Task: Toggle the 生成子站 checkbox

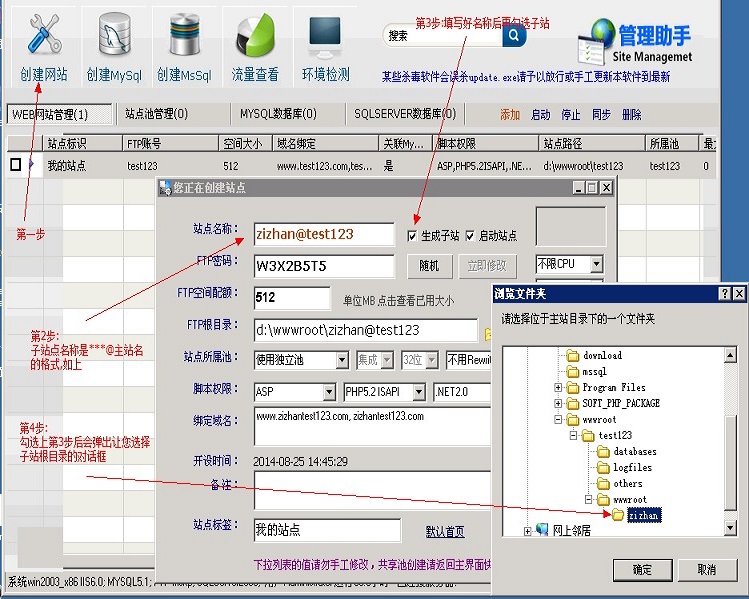Action: [413, 236]
